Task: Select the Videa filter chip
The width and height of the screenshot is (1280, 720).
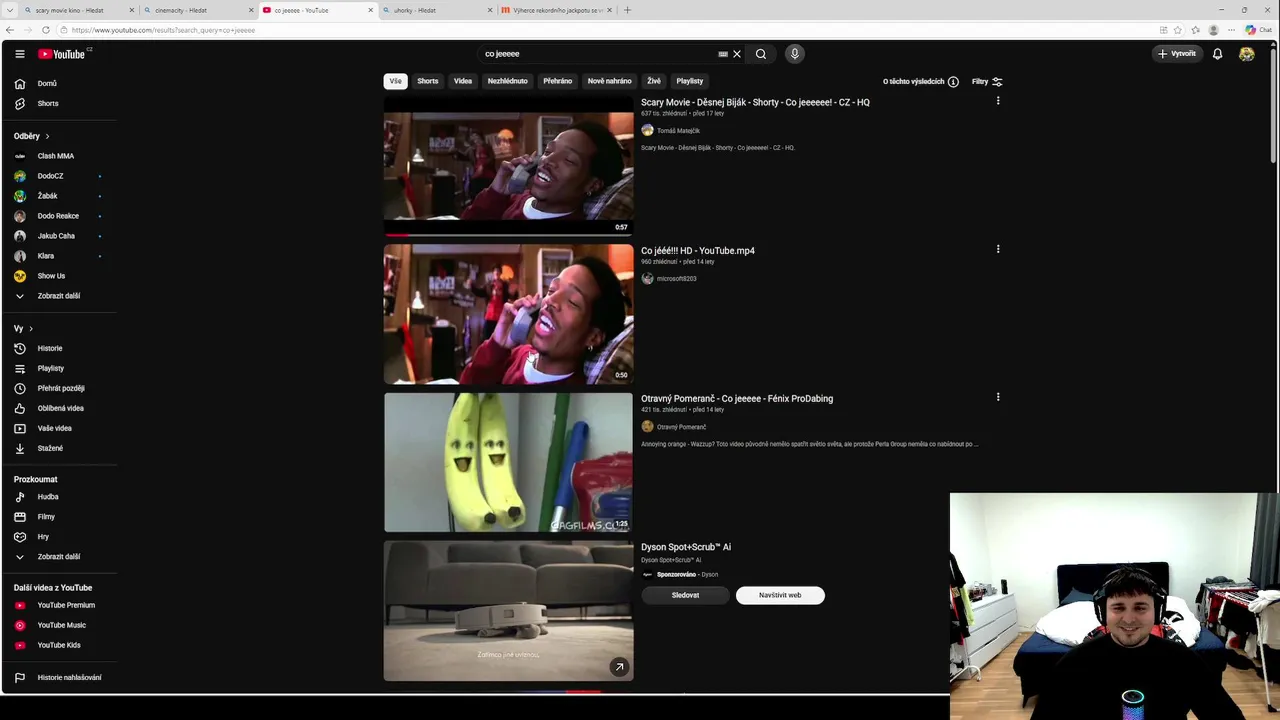Action: pos(463,81)
